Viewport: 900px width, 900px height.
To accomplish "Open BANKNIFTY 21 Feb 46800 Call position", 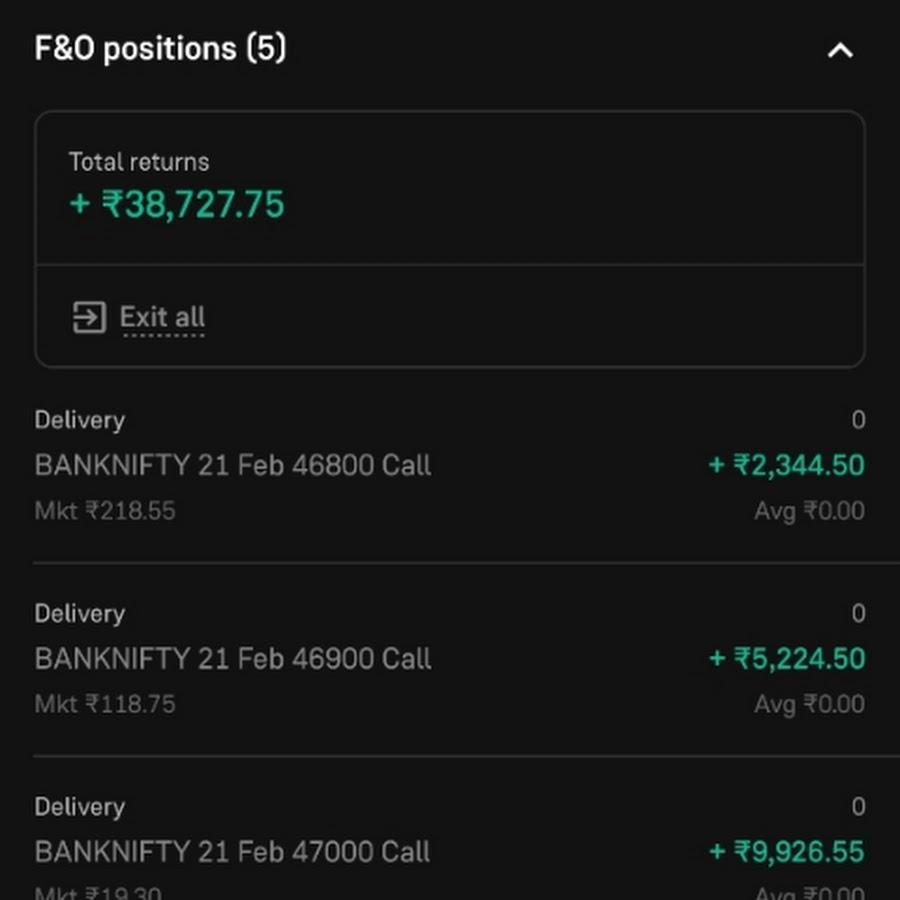I will 450,465.
